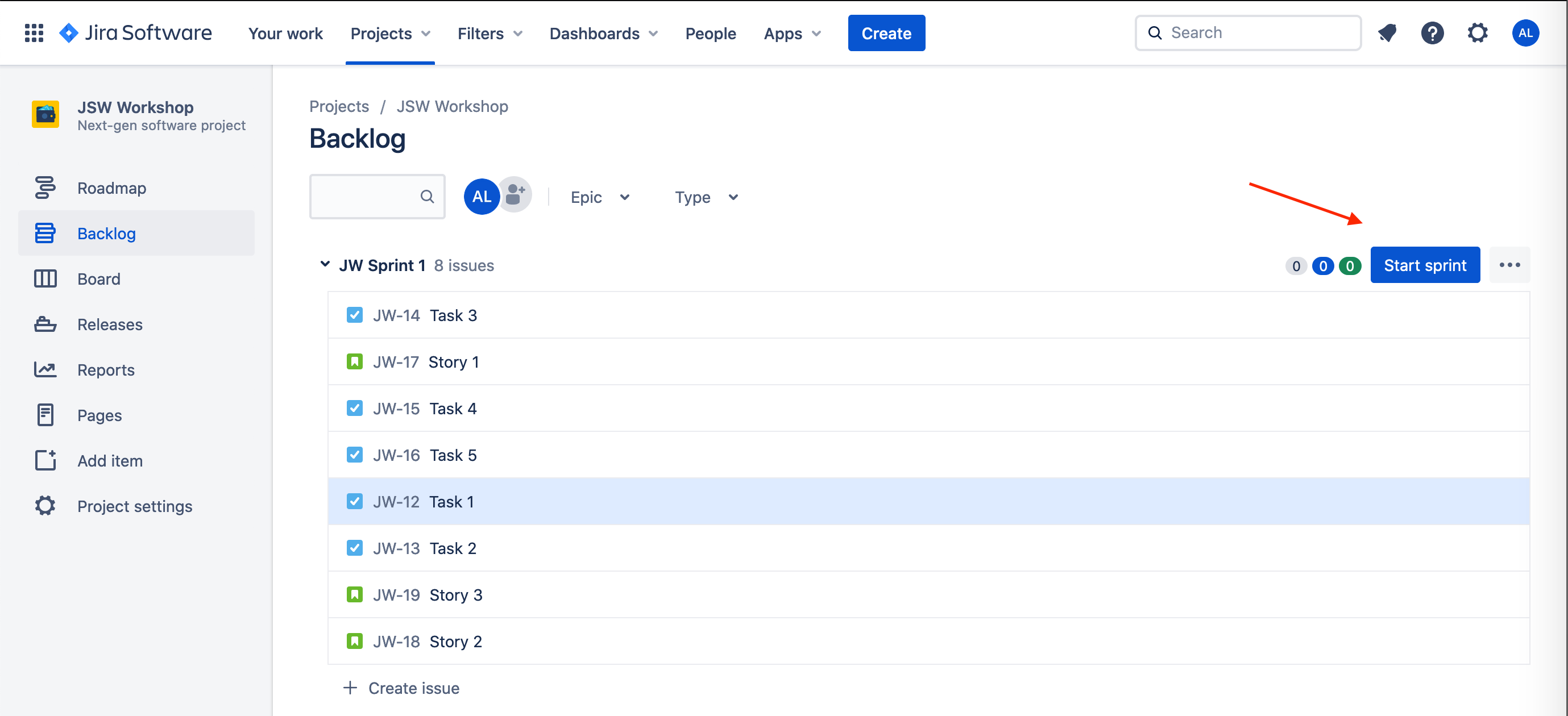The width and height of the screenshot is (1568, 716).
Task: Click the backlog search input field
Action: click(377, 197)
